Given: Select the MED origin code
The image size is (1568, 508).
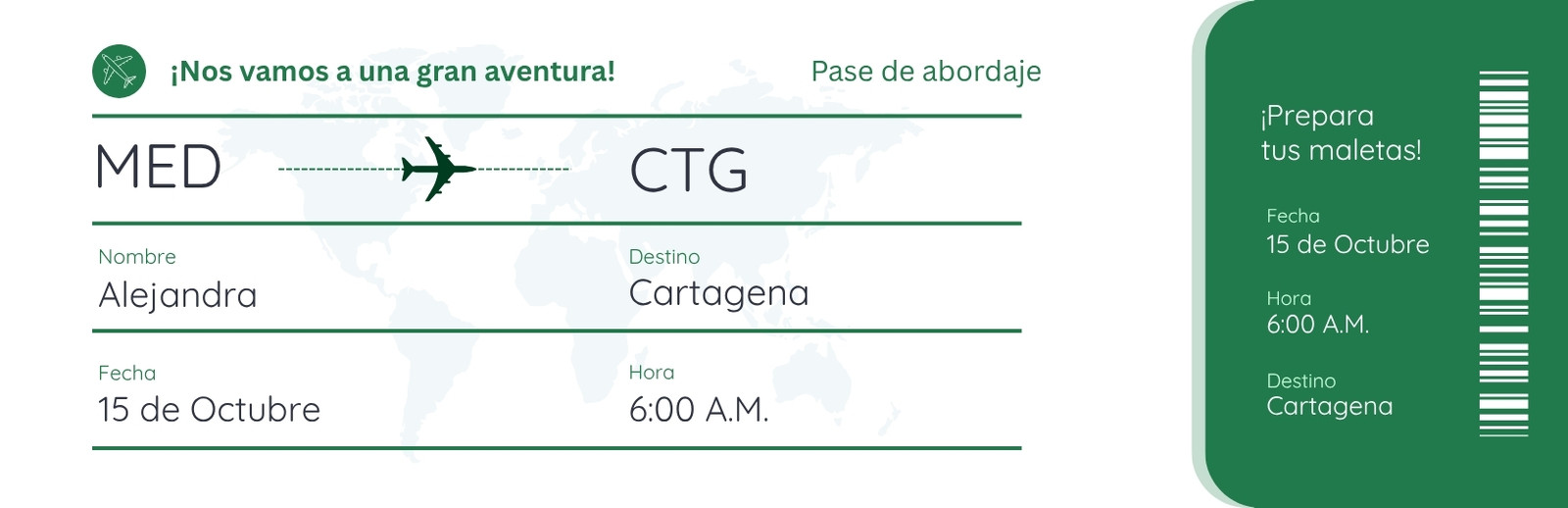Looking at the screenshot, I should coord(158,167).
